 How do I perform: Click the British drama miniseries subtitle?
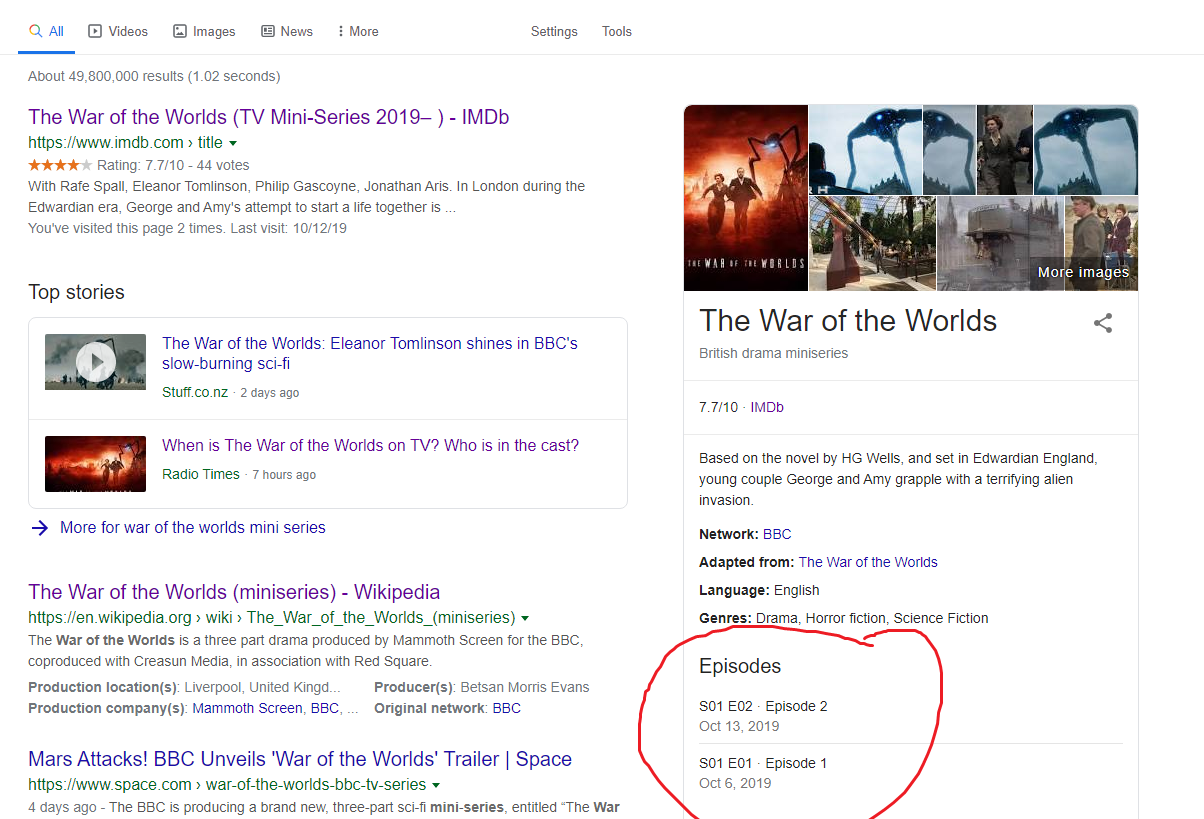click(x=774, y=353)
